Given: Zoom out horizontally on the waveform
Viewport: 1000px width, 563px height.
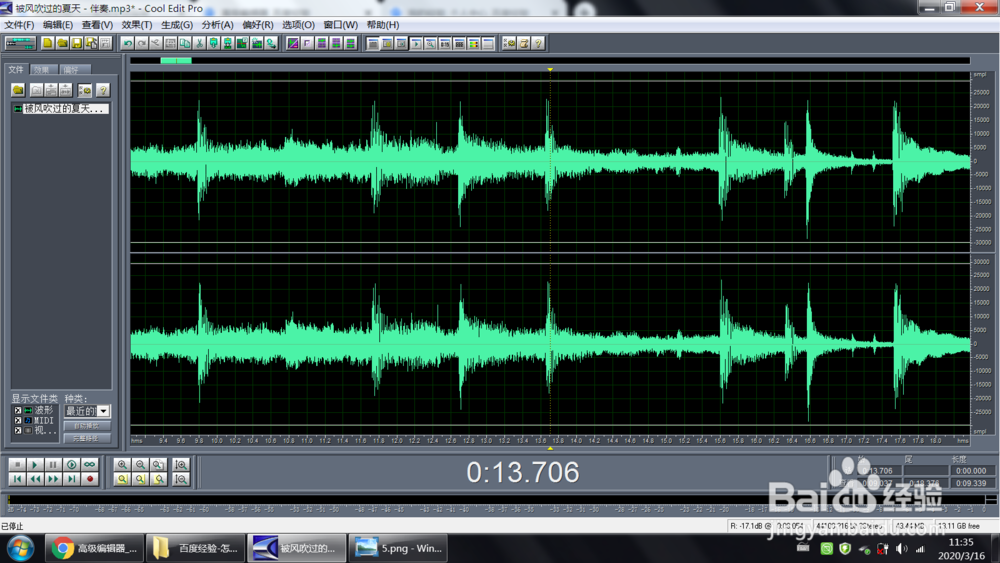Looking at the screenshot, I should point(140,465).
